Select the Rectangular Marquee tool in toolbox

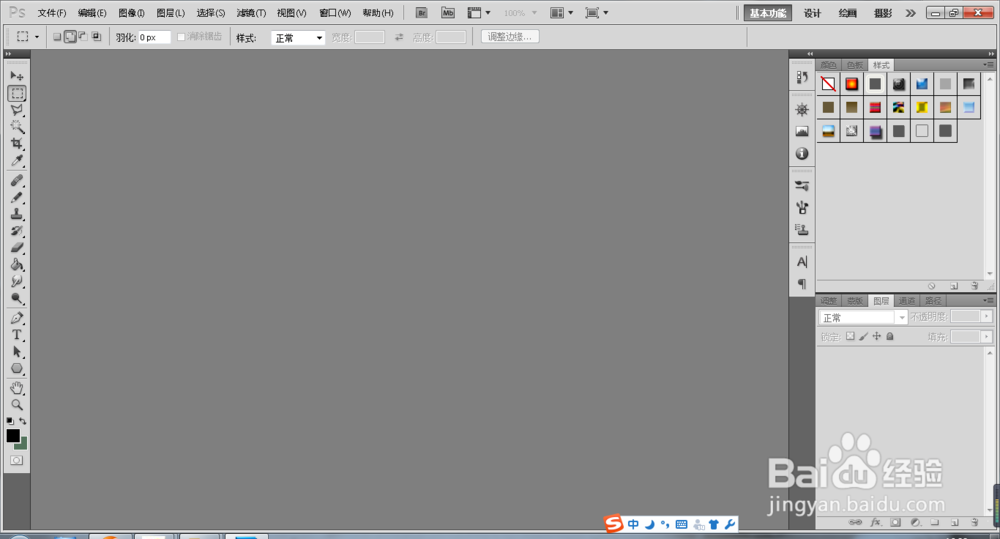tap(17, 93)
